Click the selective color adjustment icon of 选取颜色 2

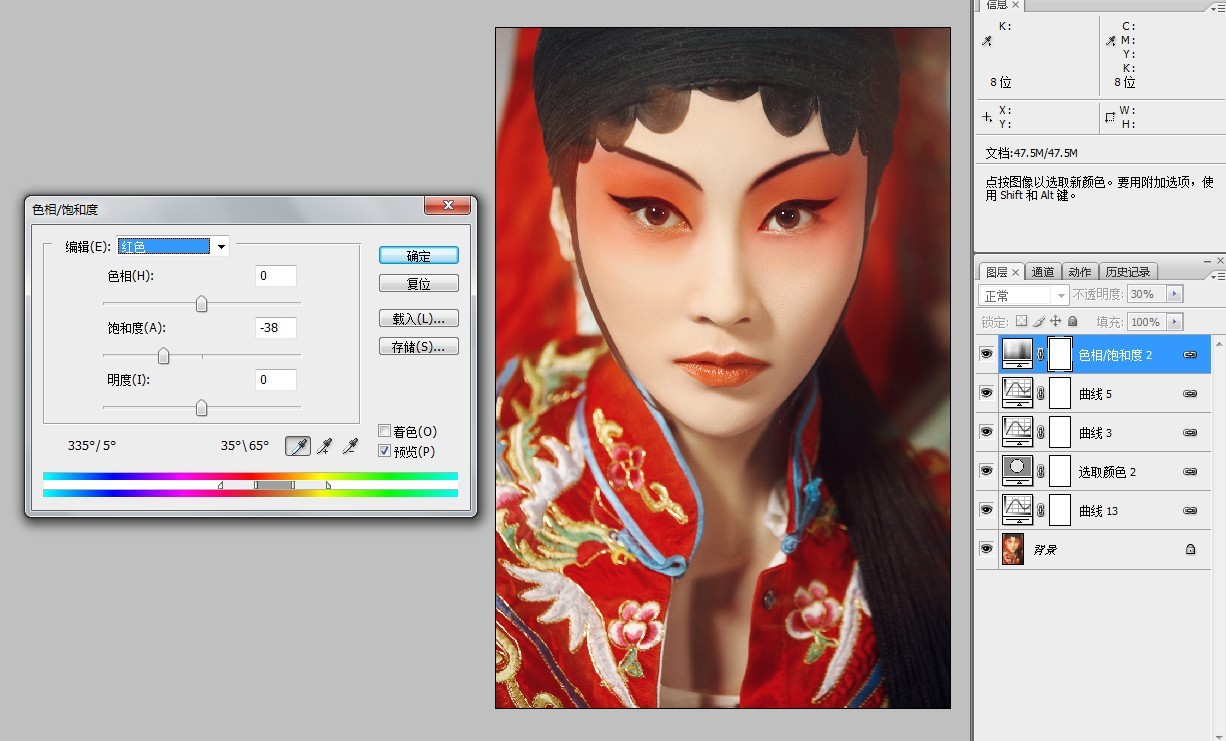click(x=1018, y=471)
